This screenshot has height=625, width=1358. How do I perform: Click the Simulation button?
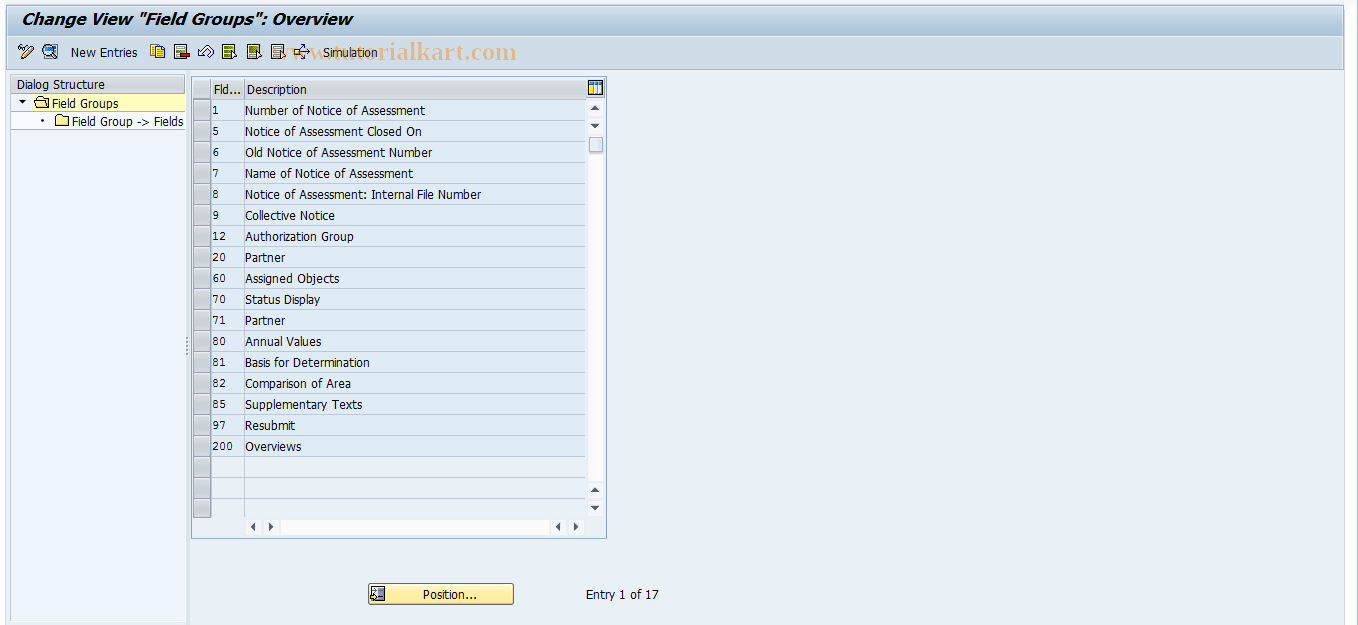coord(350,53)
